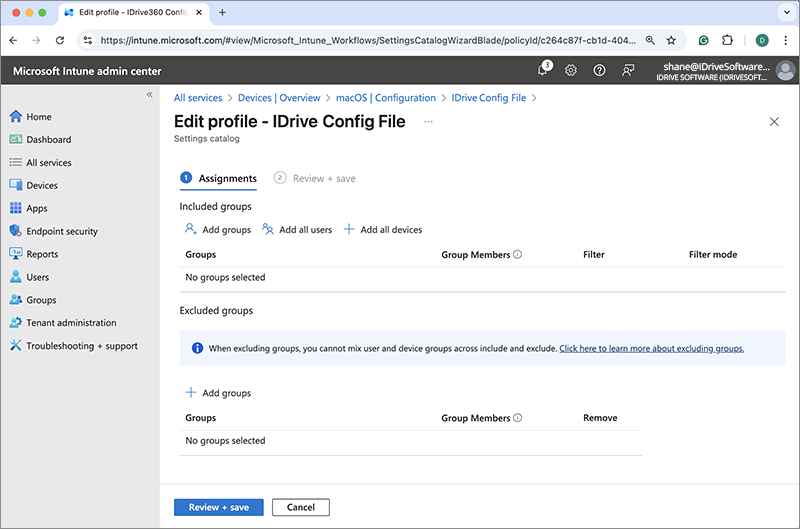800x529 pixels.
Task: Bookmark this page with star icon
Action: coord(671,41)
